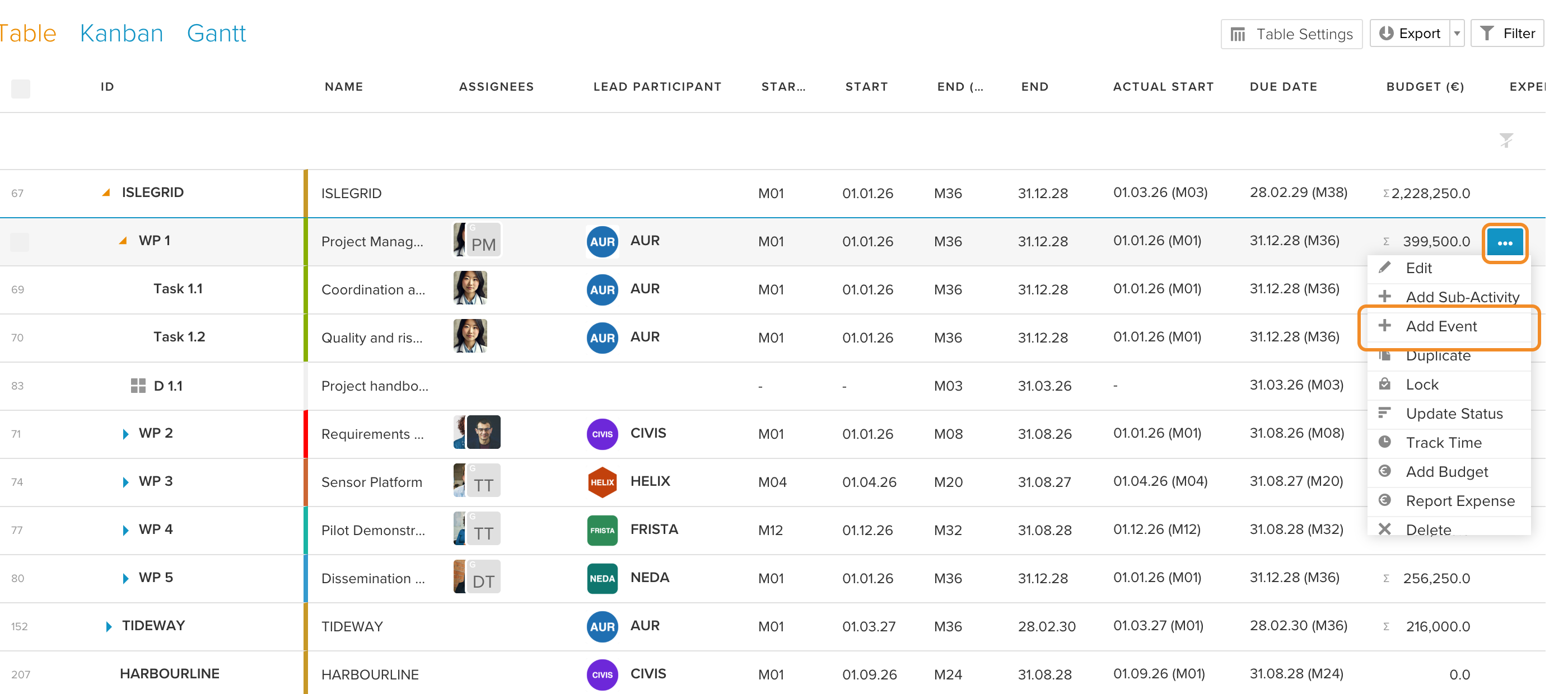Click the clear filter funnel icon
The image size is (1568, 694).
click(1506, 140)
